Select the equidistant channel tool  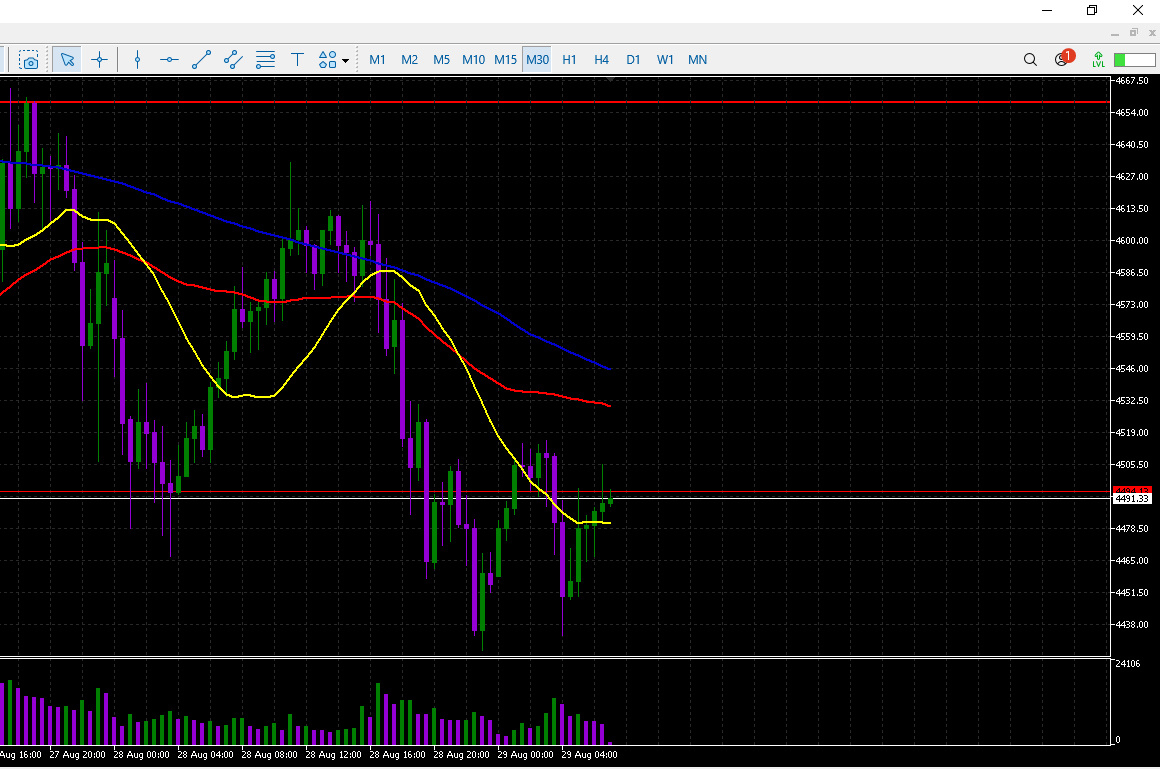tap(233, 60)
